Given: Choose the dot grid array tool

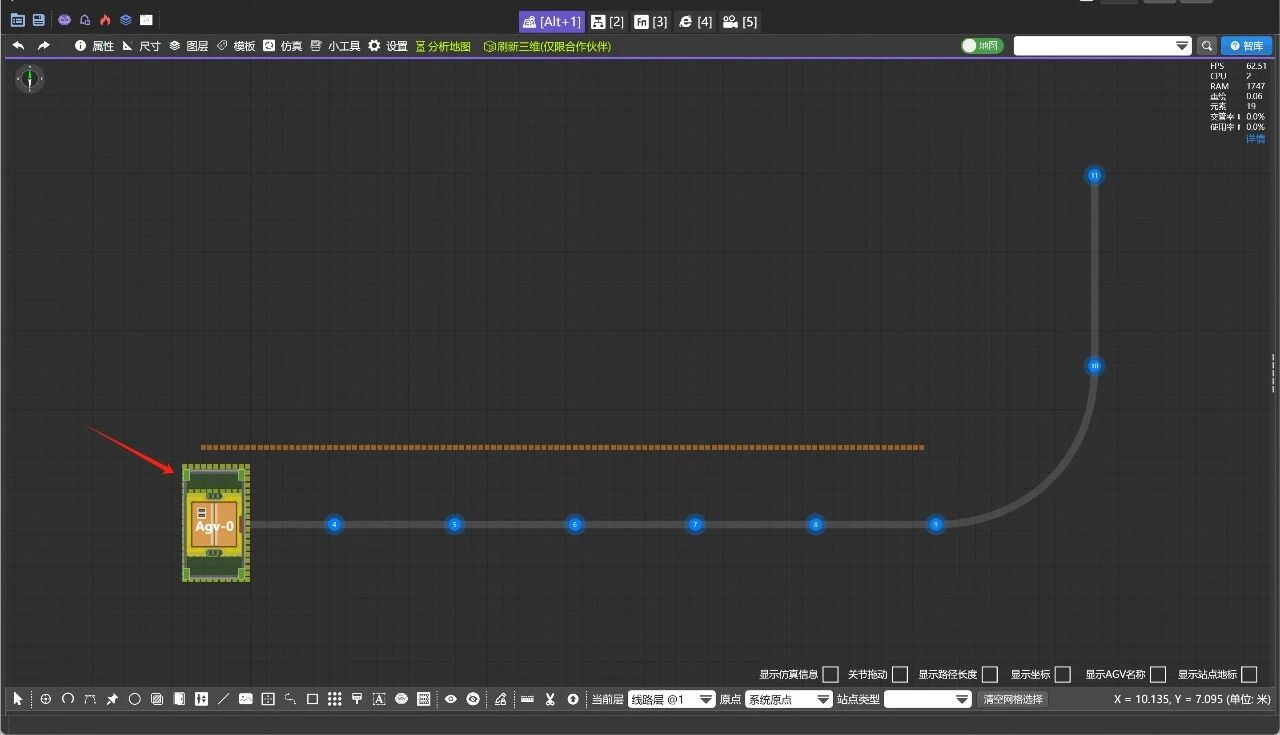Looking at the screenshot, I should click(335, 699).
